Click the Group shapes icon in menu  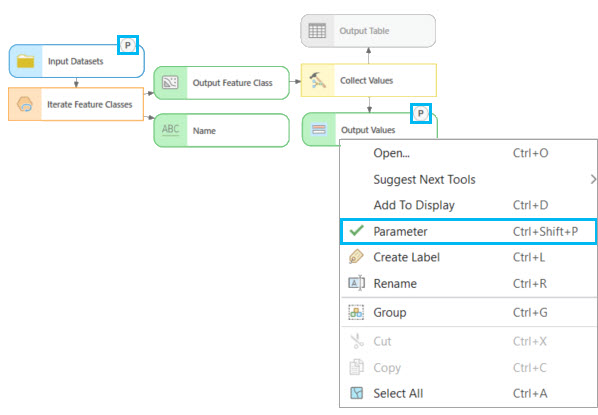pos(356,312)
